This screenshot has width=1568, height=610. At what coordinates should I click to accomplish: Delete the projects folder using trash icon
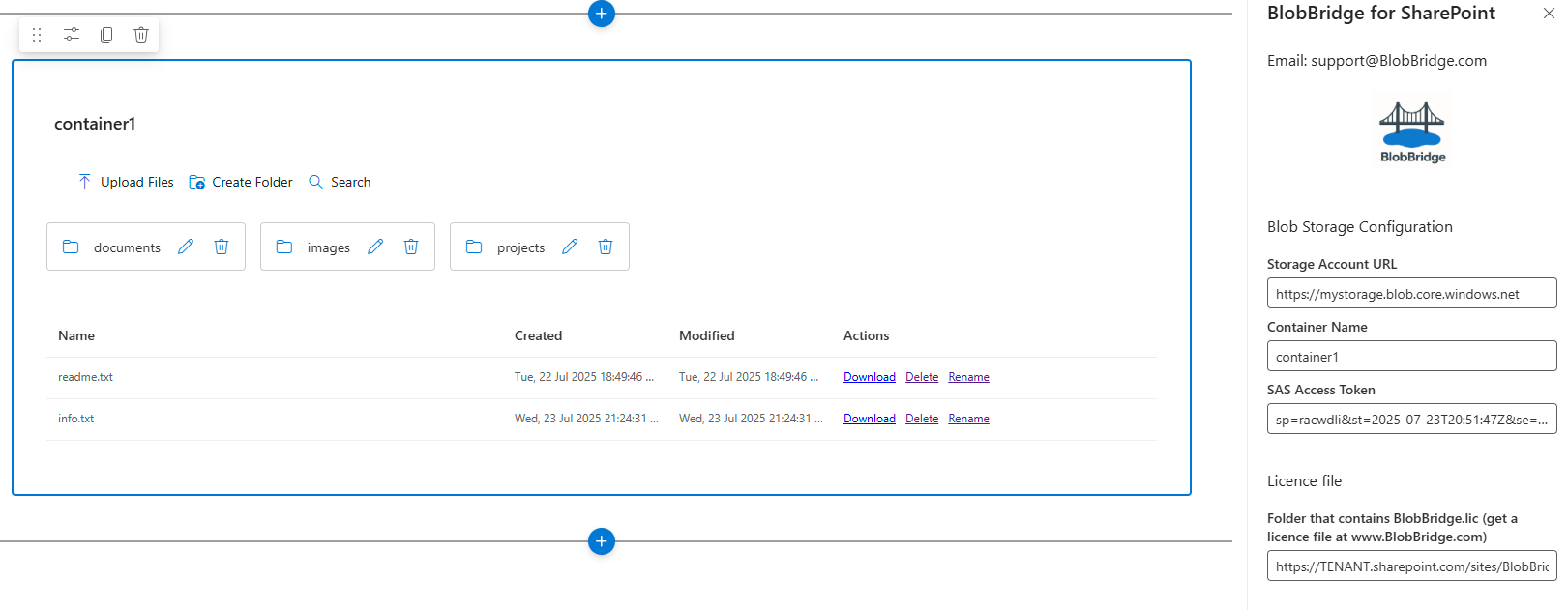click(606, 247)
